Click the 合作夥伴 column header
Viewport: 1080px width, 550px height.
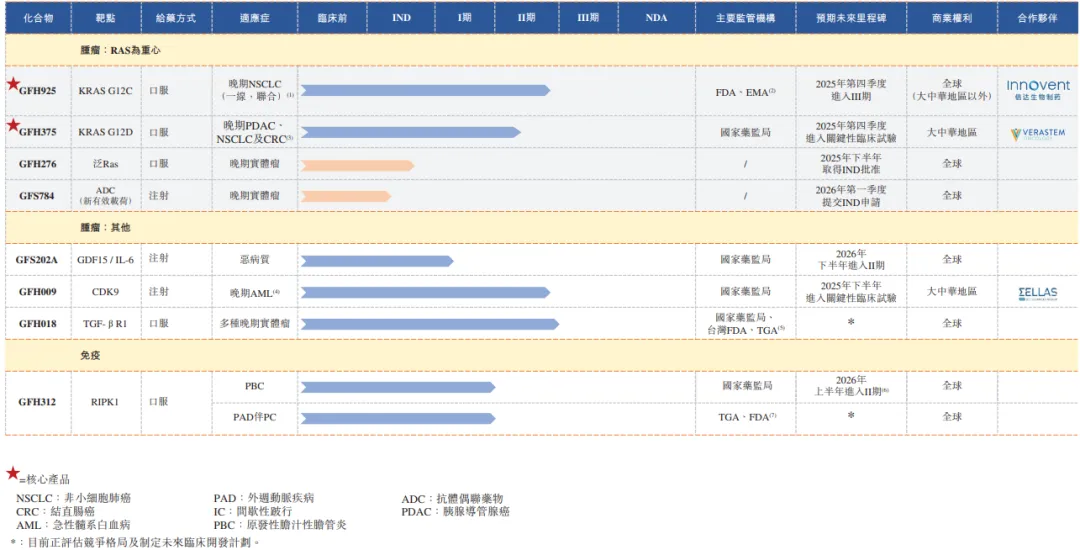coord(1037,18)
